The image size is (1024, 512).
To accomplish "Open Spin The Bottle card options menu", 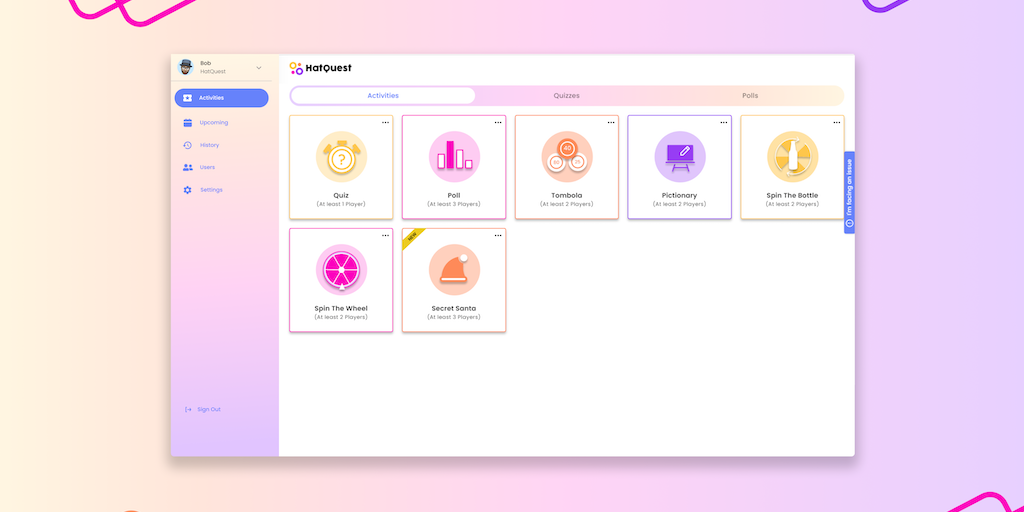I will [837, 123].
